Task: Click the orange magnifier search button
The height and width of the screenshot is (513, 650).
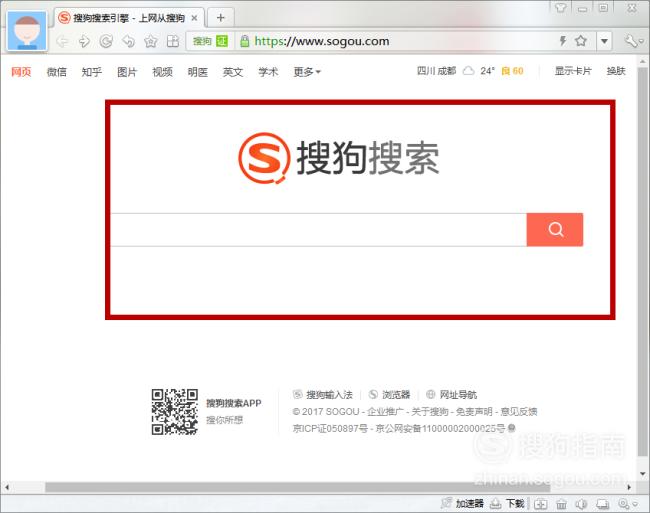Action: [x=555, y=230]
